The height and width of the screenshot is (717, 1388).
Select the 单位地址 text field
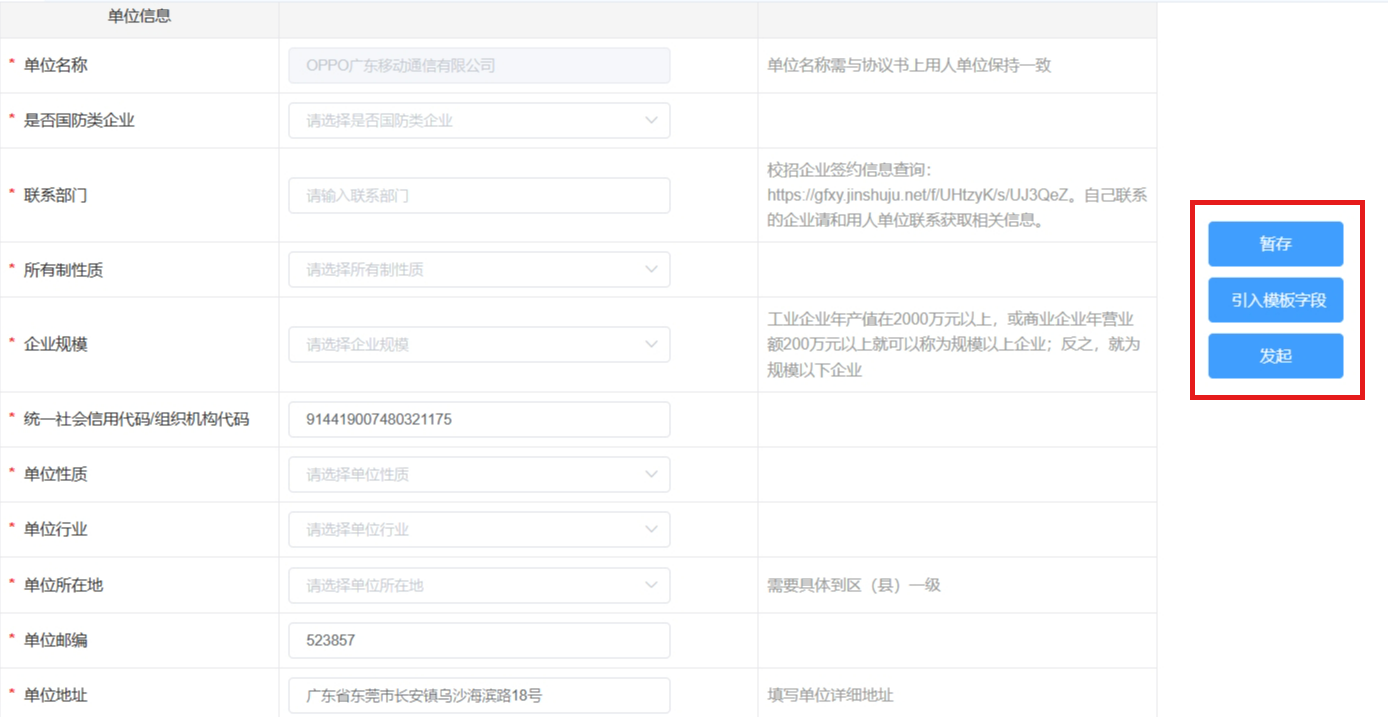(x=479, y=695)
